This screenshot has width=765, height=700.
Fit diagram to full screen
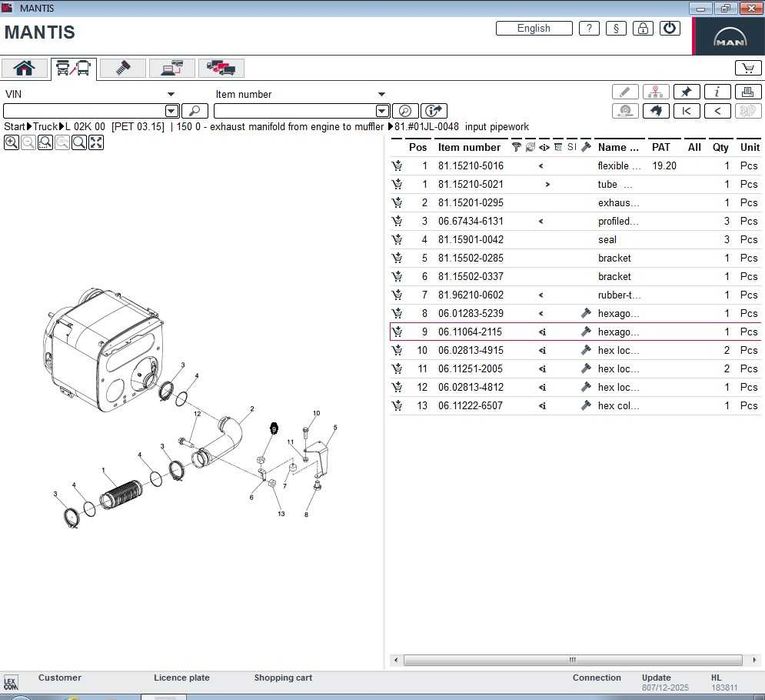[x=96, y=142]
